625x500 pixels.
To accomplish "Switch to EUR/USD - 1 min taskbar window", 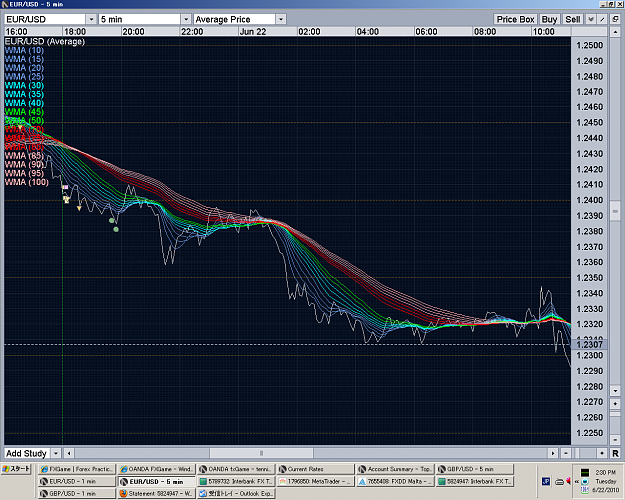I will pyautogui.click(x=77, y=481).
